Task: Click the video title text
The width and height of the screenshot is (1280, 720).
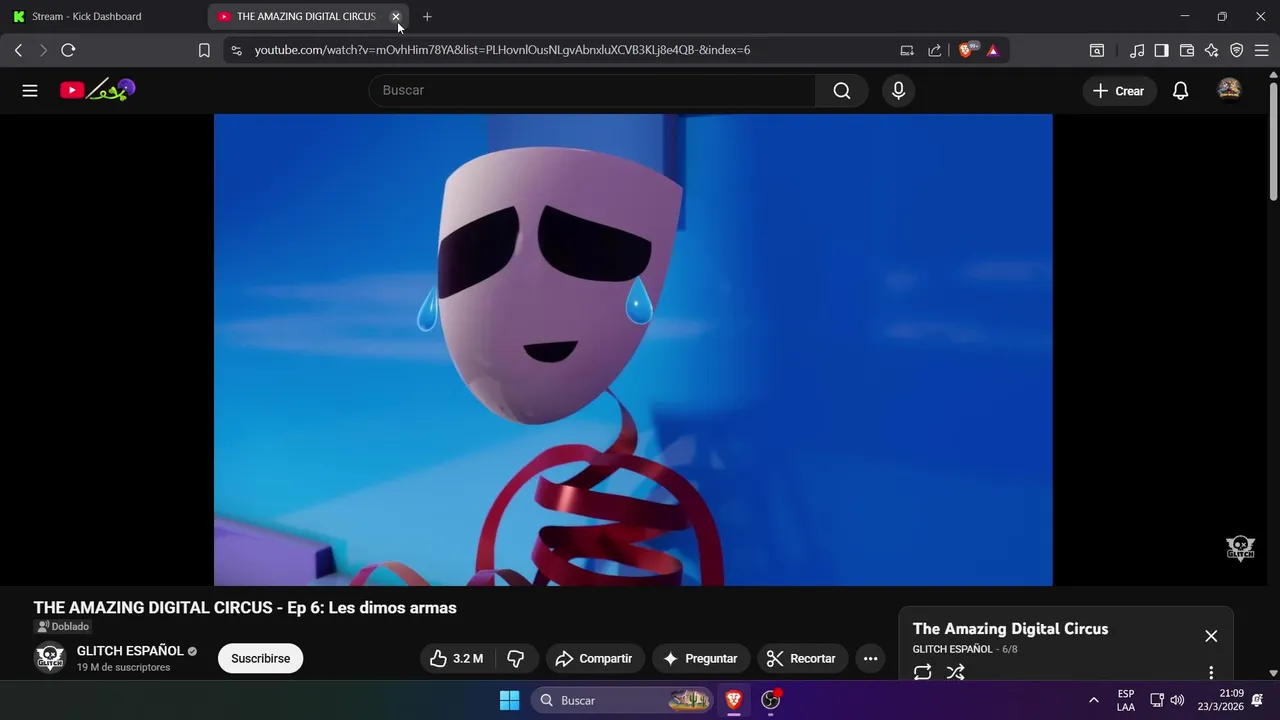Action: click(x=245, y=608)
